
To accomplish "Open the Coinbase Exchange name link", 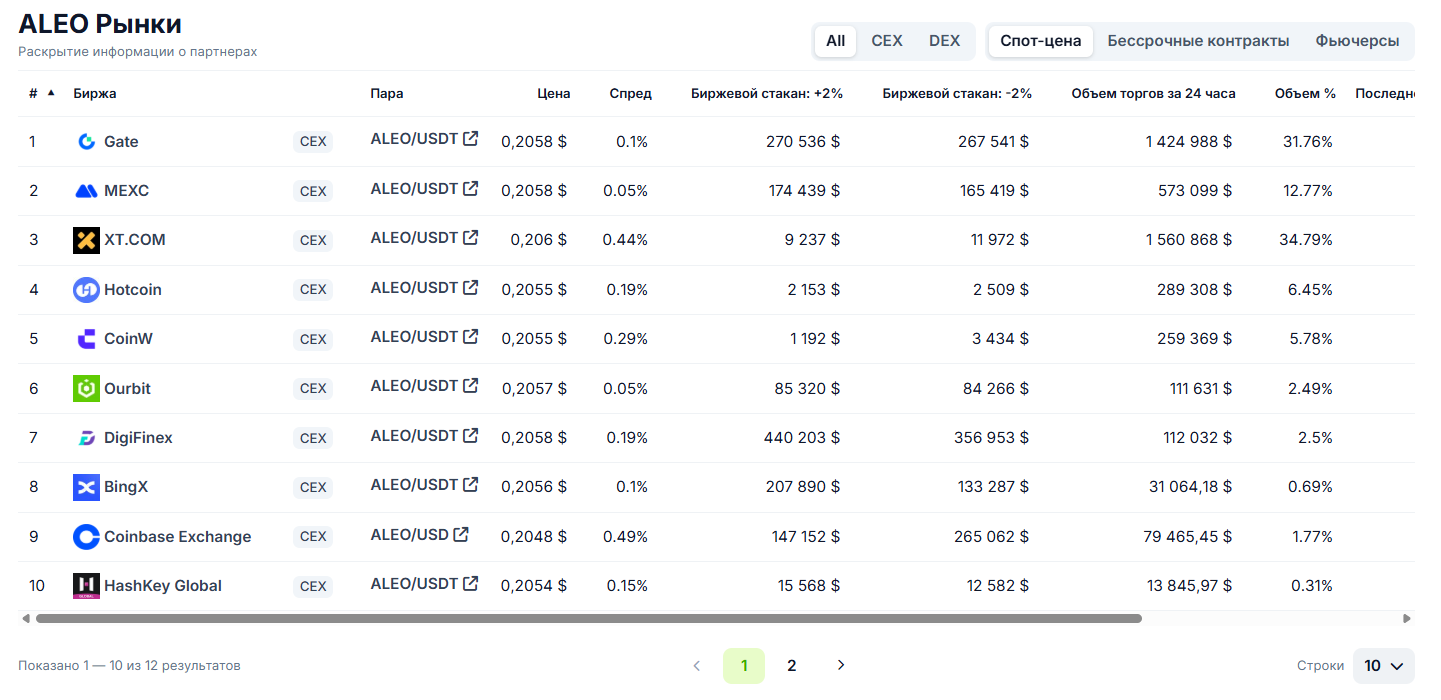I will pos(178,537).
